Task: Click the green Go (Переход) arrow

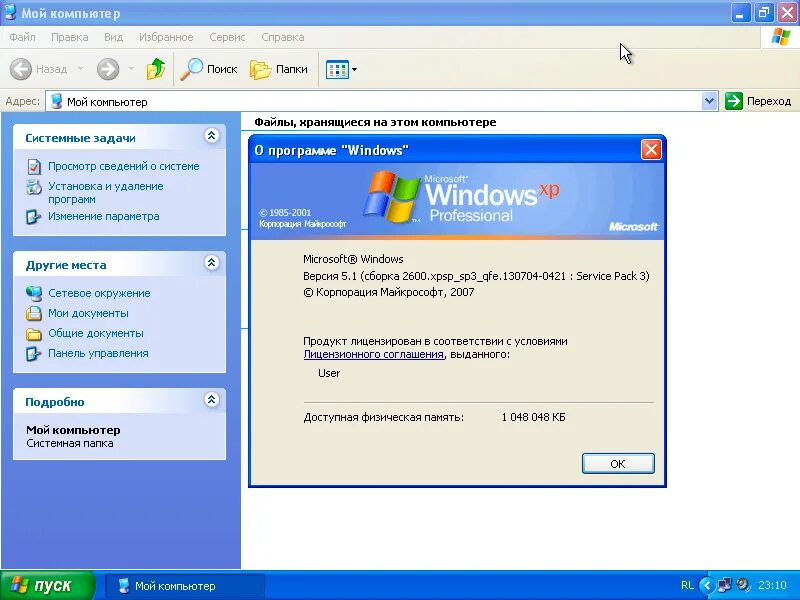Action: coord(734,101)
